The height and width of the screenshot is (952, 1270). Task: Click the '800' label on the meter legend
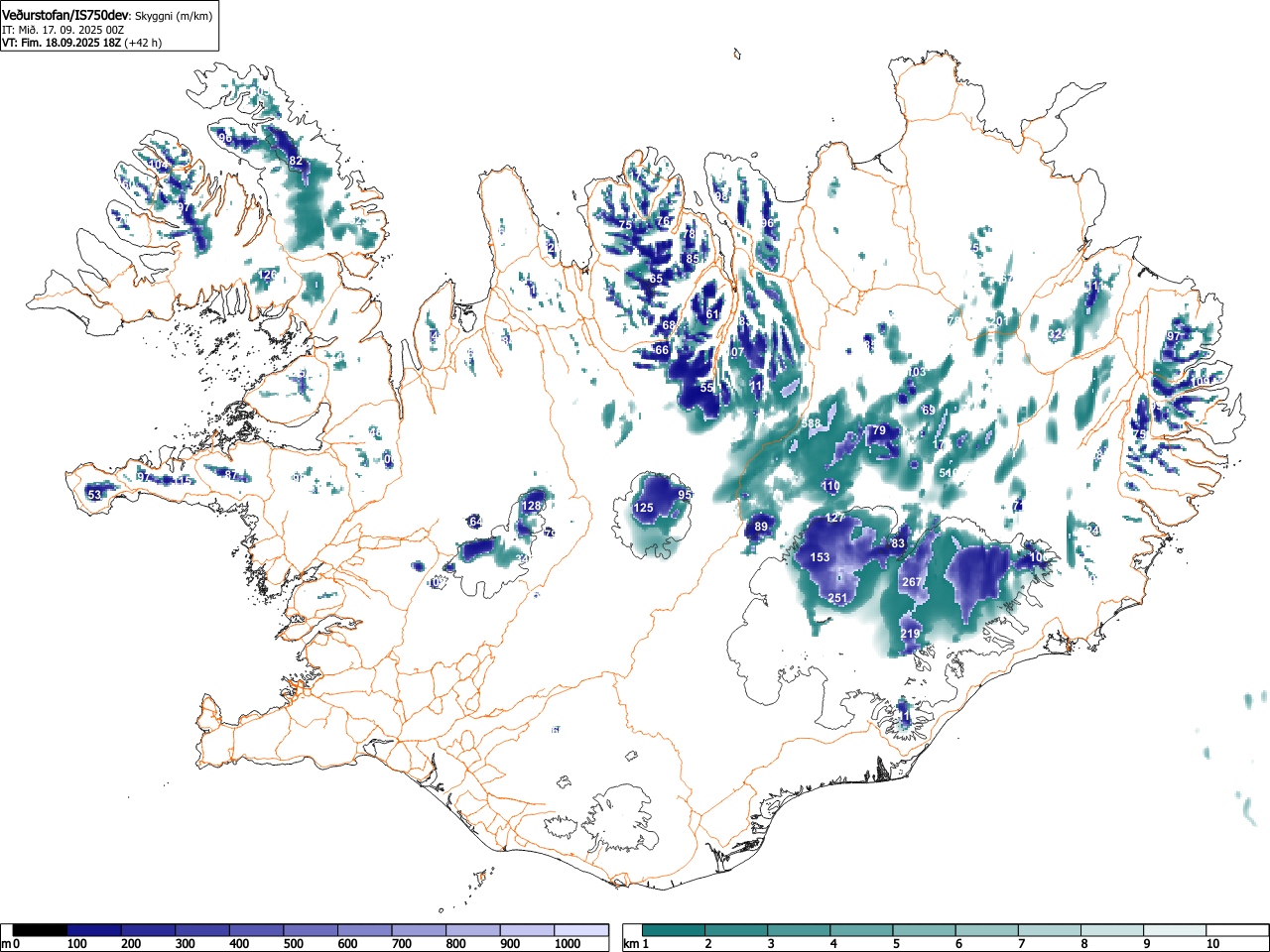point(456,944)
